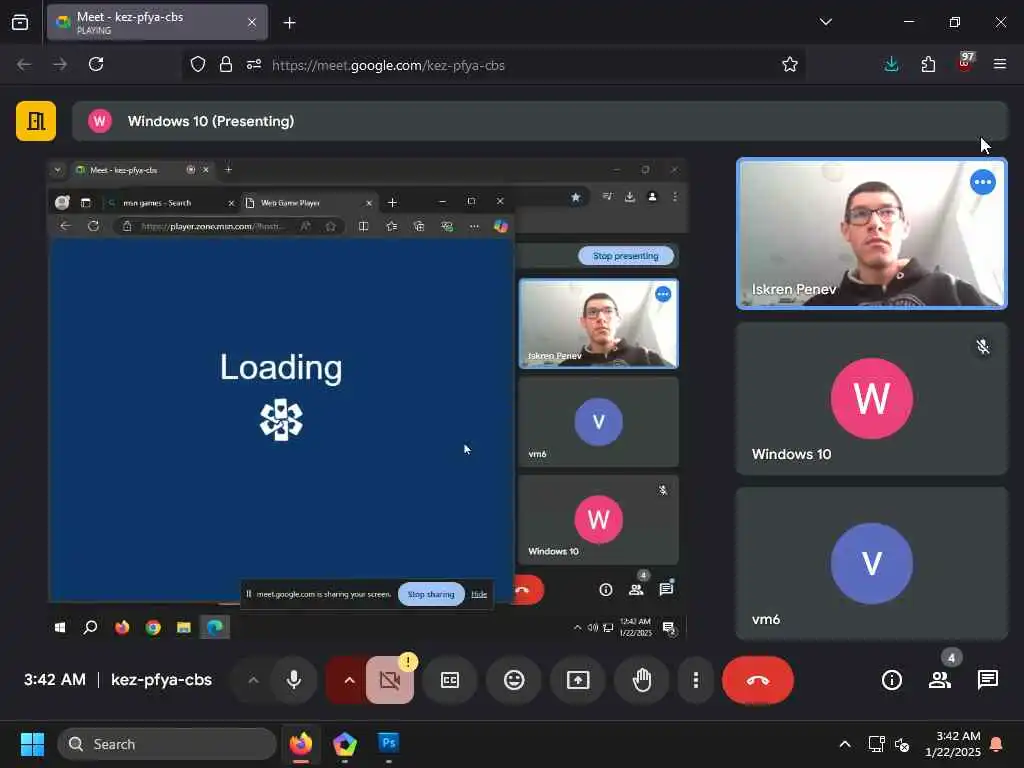Show the participants people panel
The width and height of the screenshot is (1024, 768).
click(x=940, y=680)
